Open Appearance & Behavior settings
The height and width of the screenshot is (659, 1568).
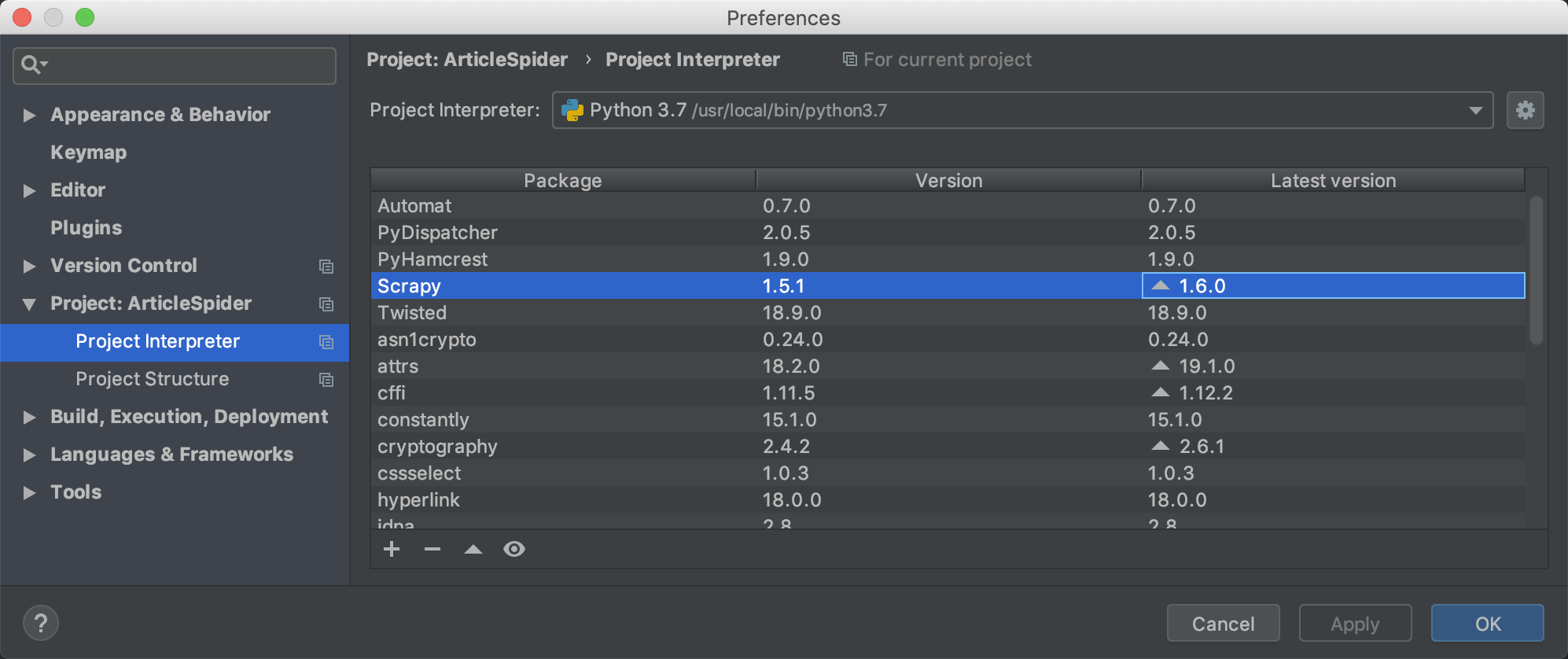tap(160, 115)
